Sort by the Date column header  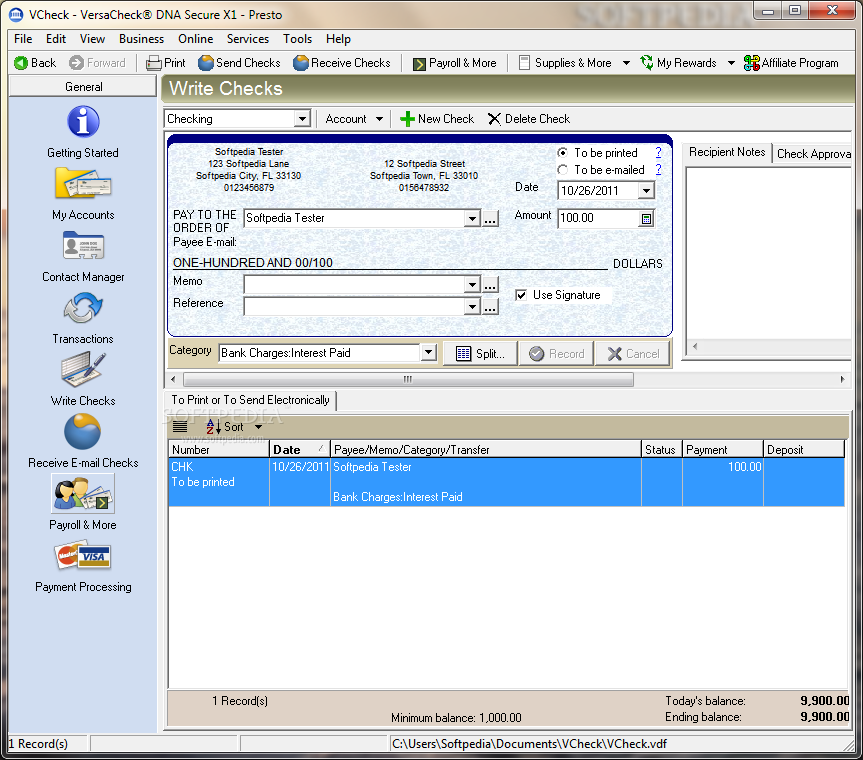[x=300, y=450]
